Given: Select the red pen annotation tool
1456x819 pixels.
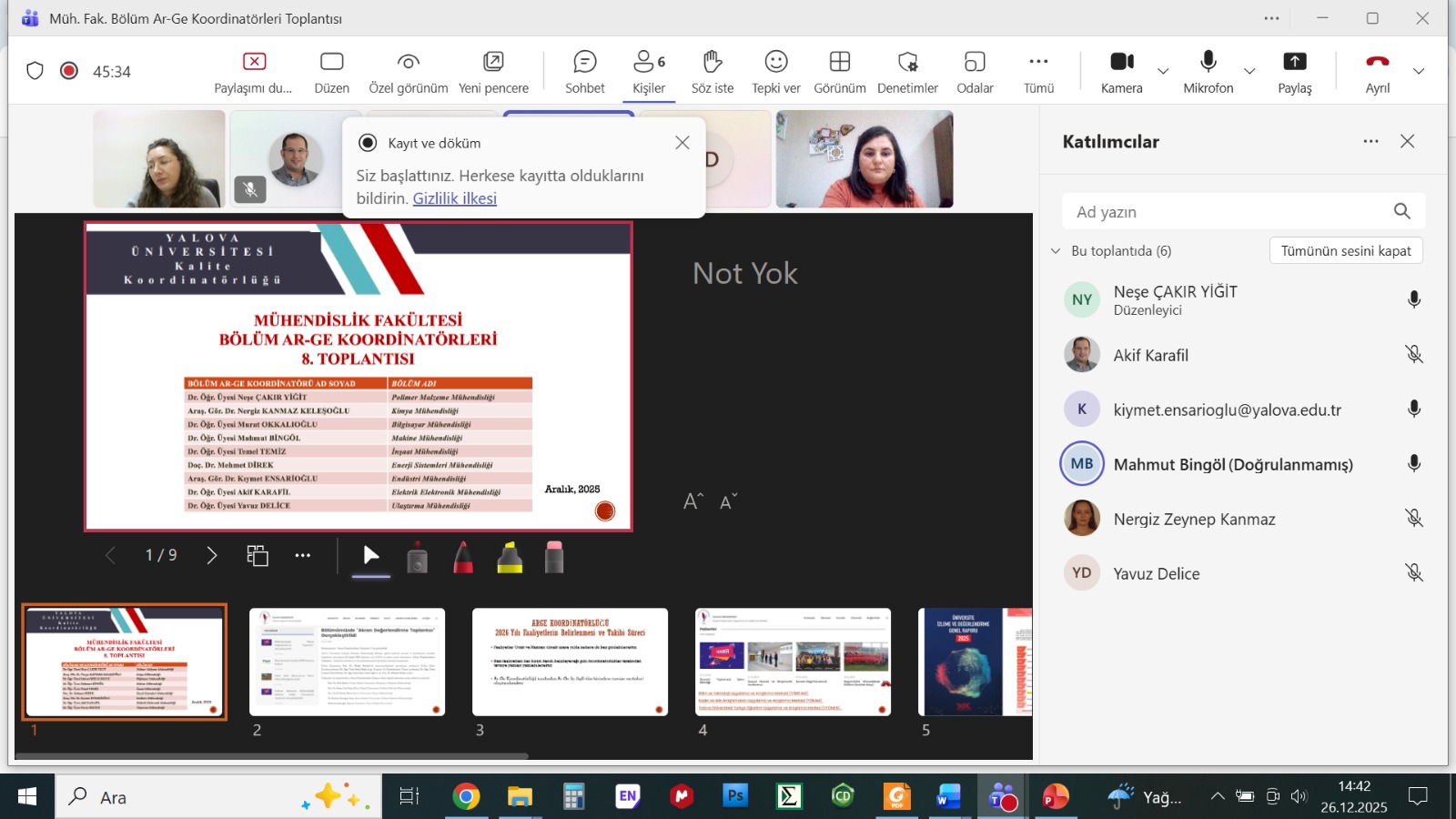Looking at the screenshot, I should pyautogui.click(x=463, y=557).
